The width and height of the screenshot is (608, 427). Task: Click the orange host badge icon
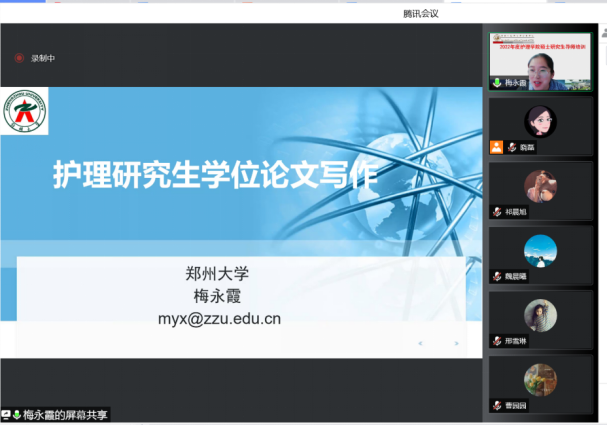(x=496, y=147)
